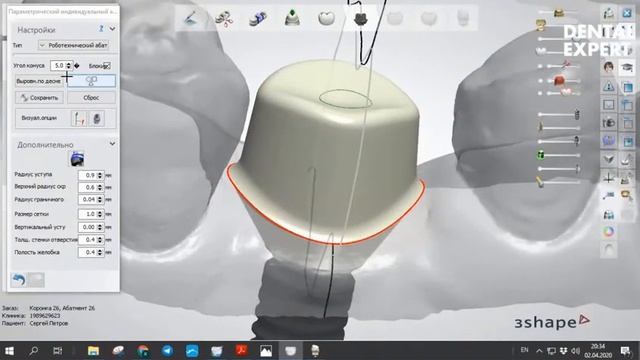Open the Тип dropdown Роботехнический абат
Screen dimensions: 640x360
point(73,45)
